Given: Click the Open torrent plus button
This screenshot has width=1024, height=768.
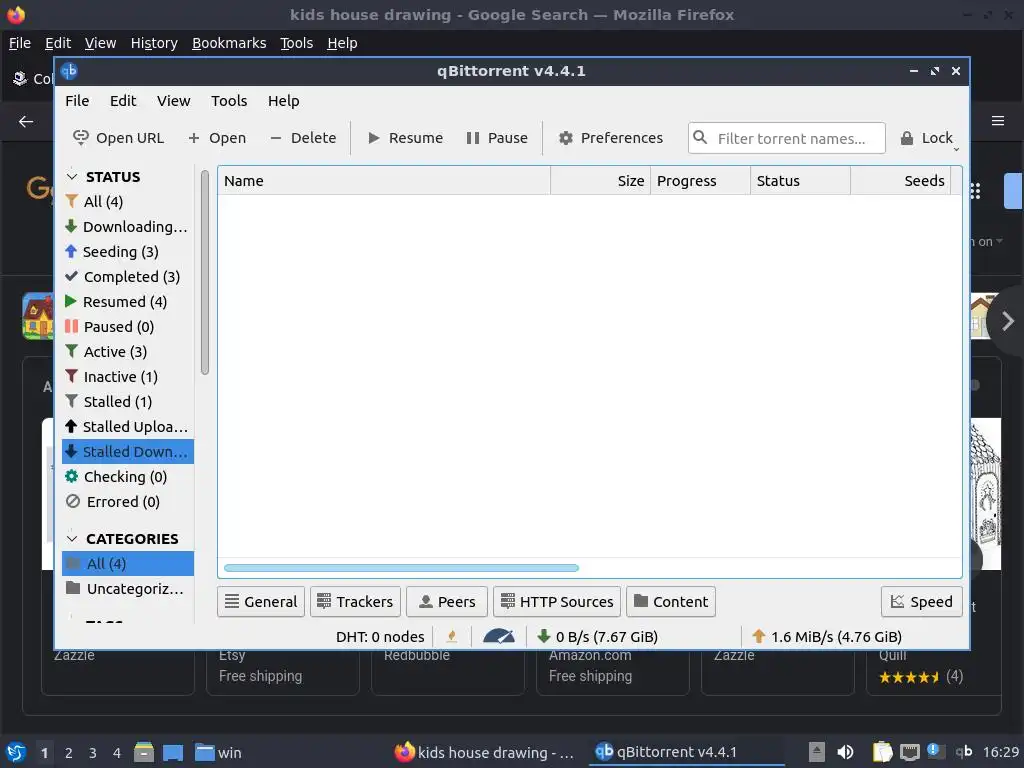Looking at the screenshot, I should click(217, 138).
